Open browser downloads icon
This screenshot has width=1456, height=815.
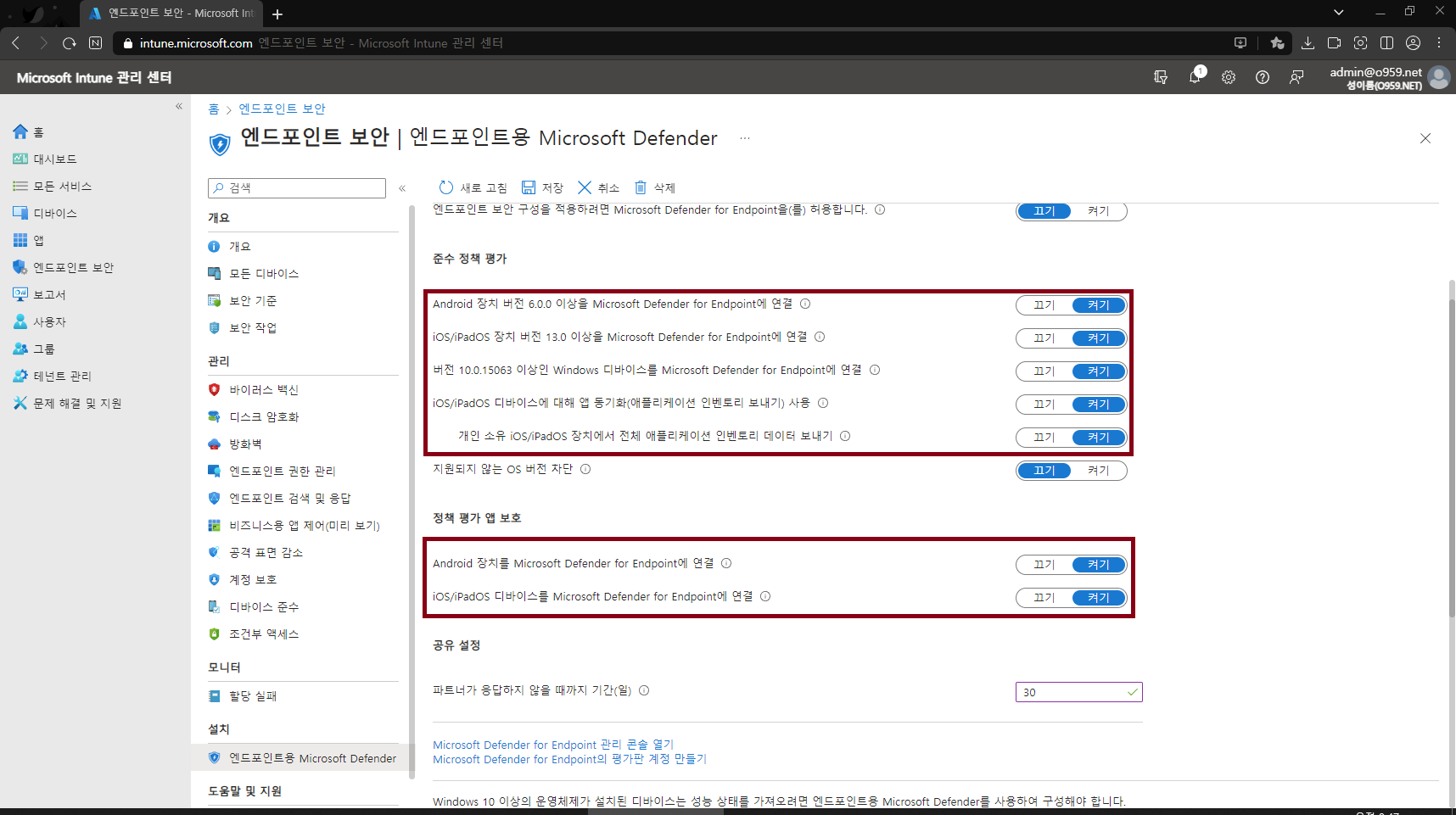(x=1308, y=43)
